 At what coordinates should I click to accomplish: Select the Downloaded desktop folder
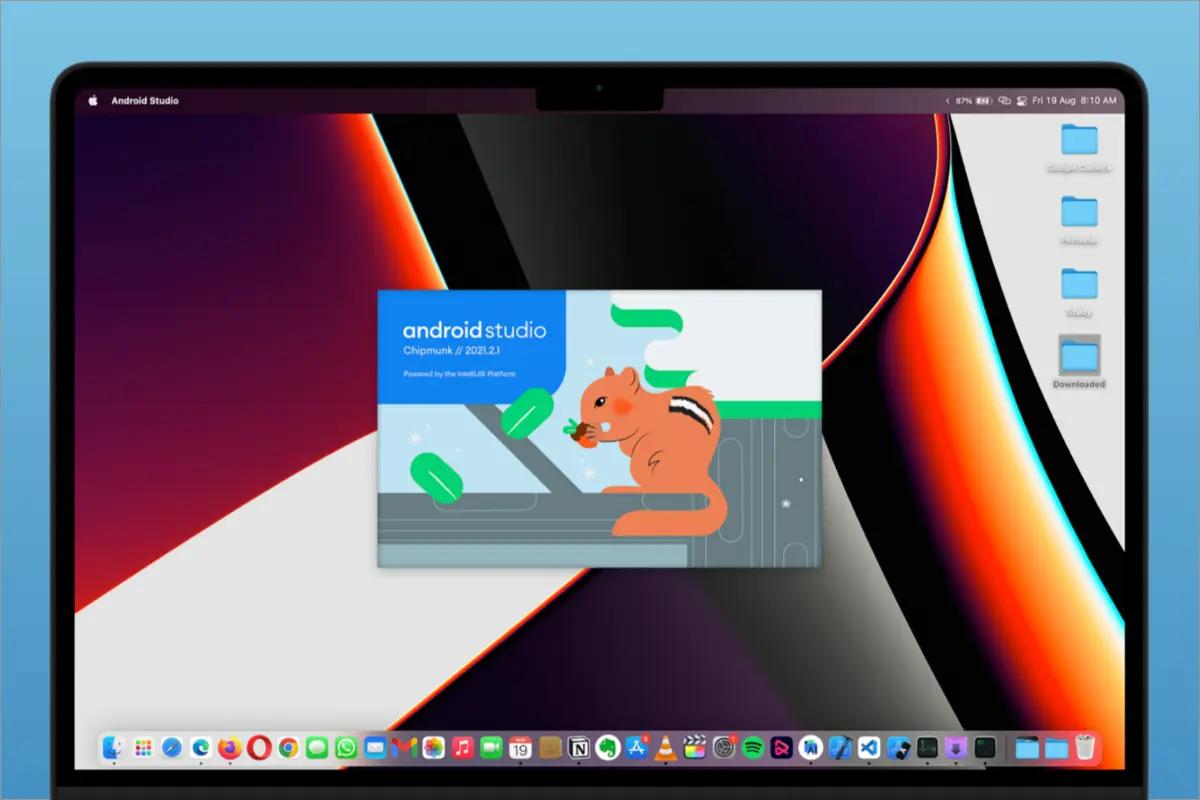click(x=1079, y=362)
